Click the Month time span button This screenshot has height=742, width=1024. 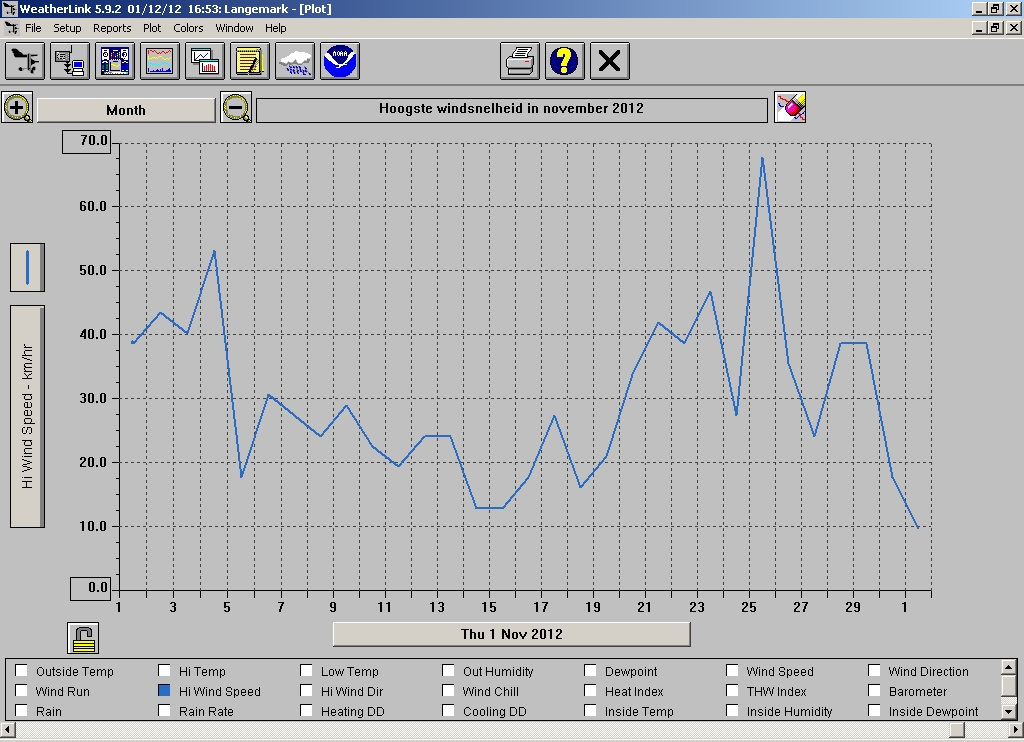[126, 110]
